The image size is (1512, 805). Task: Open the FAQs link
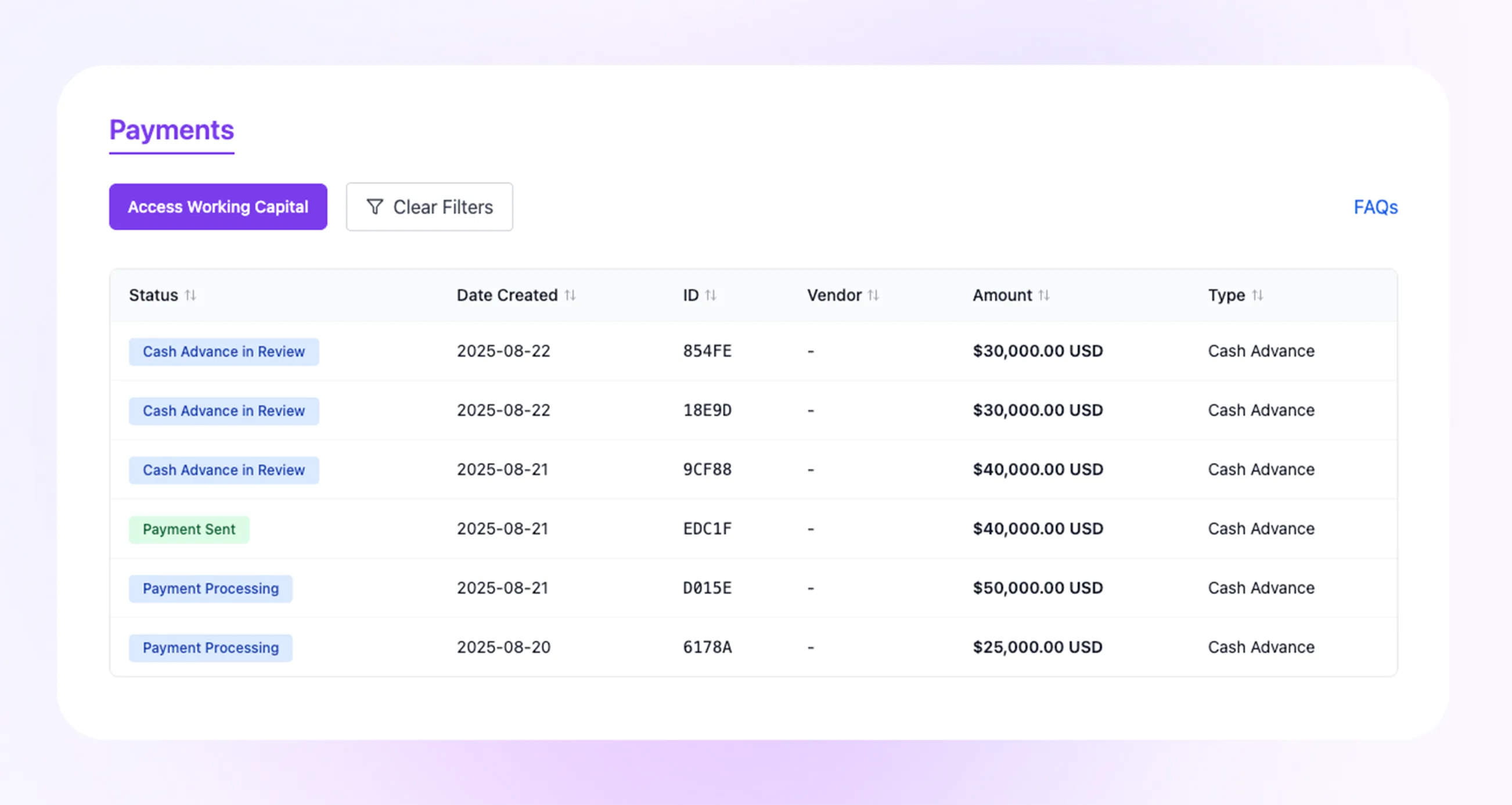click(1375, 207)
